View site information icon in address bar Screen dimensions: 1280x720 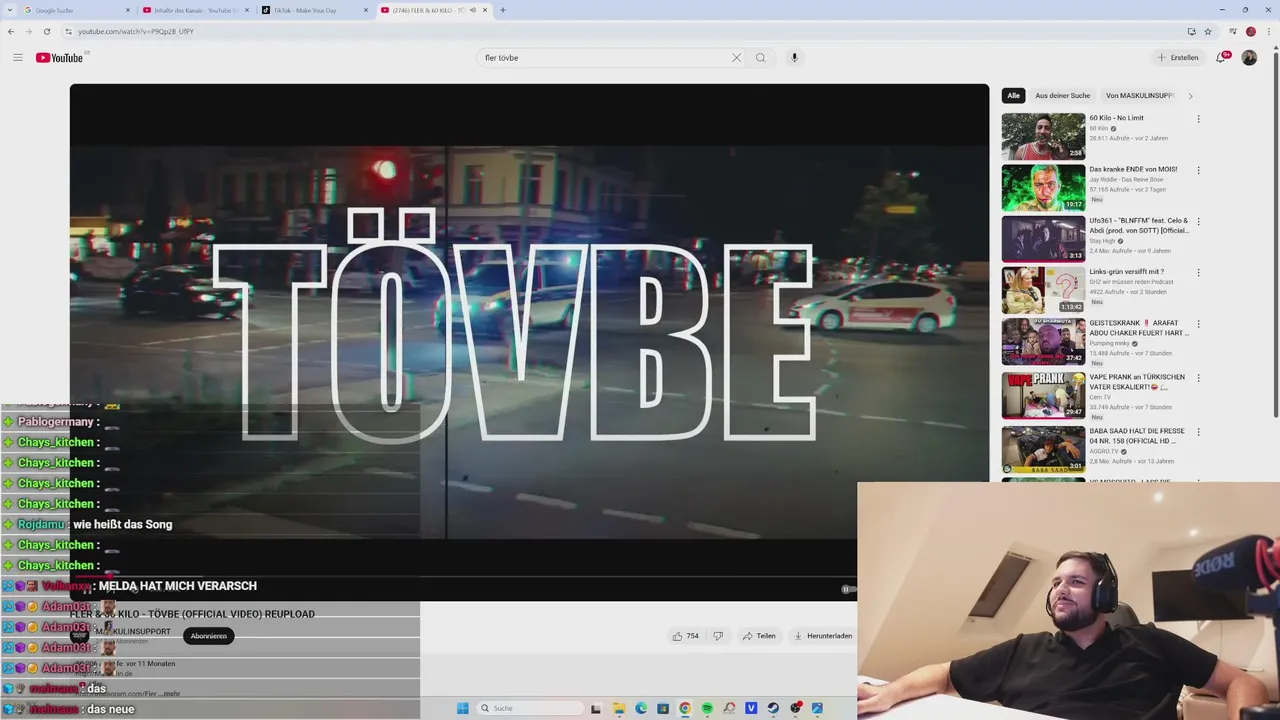tap(69, 31)
